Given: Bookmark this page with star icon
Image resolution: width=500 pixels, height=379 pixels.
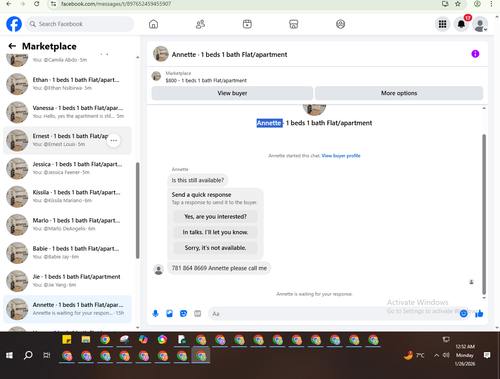Looking at the screenshot, I should 458,4.
